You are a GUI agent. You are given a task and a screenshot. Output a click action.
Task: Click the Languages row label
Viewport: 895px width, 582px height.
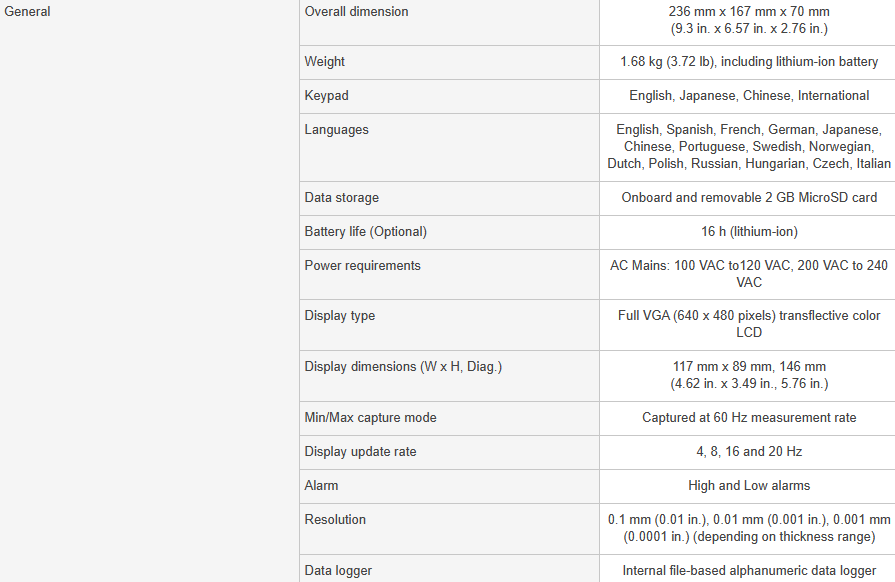(336, 130)
